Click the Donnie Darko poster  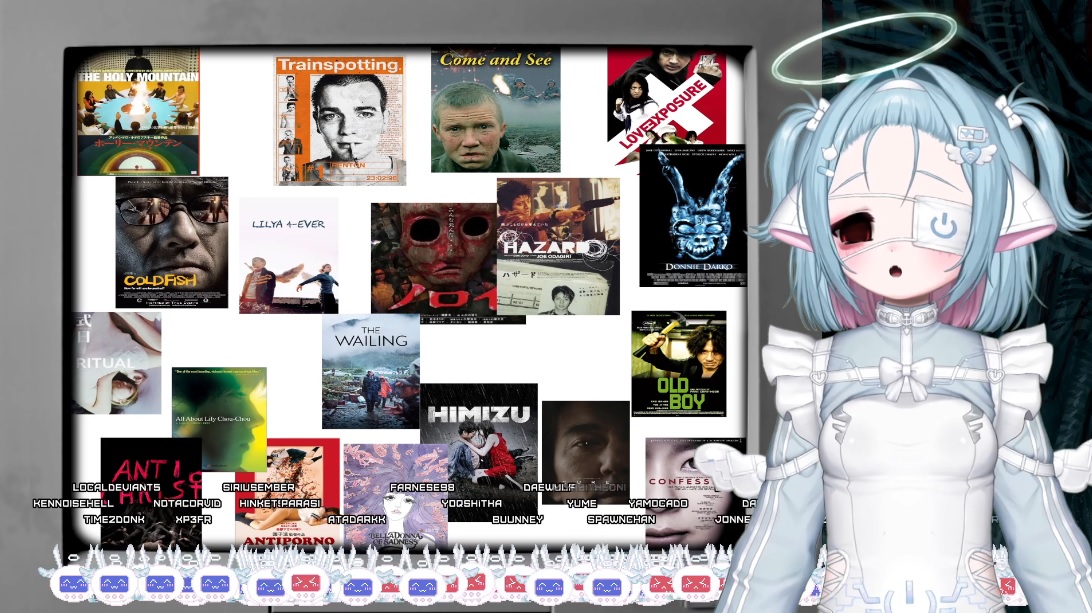pyautogui.click(x=692, y=216)
